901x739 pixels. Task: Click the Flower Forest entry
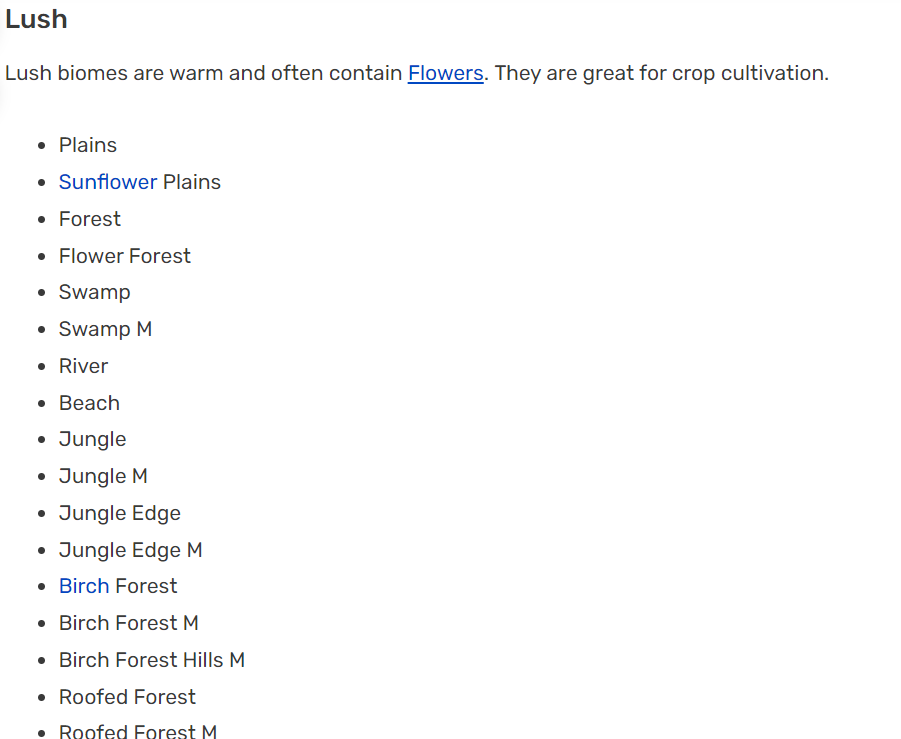(125, 256)
